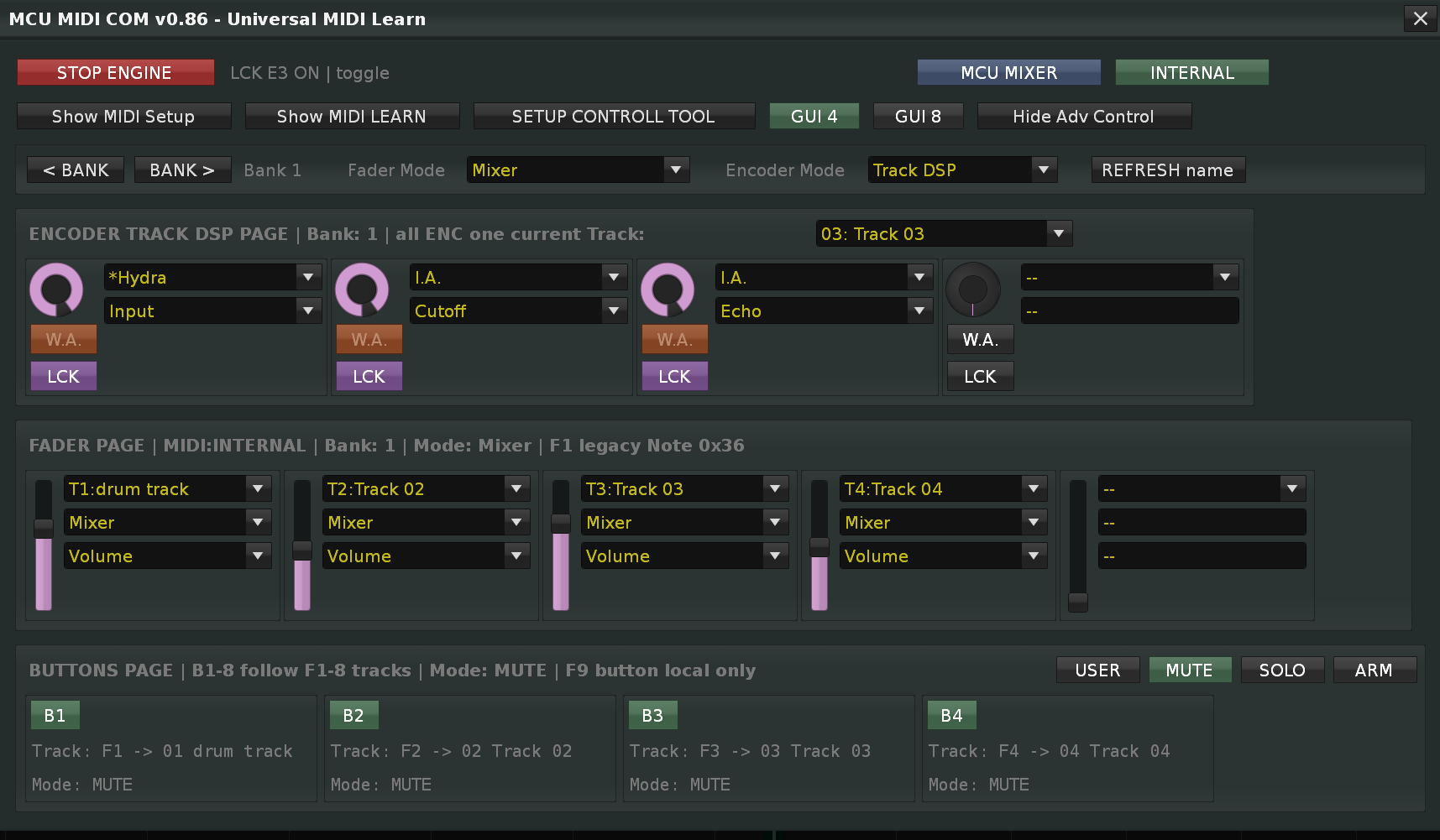Toggle LCK on the Hydra encoder
This screenshot has width=1440, height=840.
tap(64, 377)
